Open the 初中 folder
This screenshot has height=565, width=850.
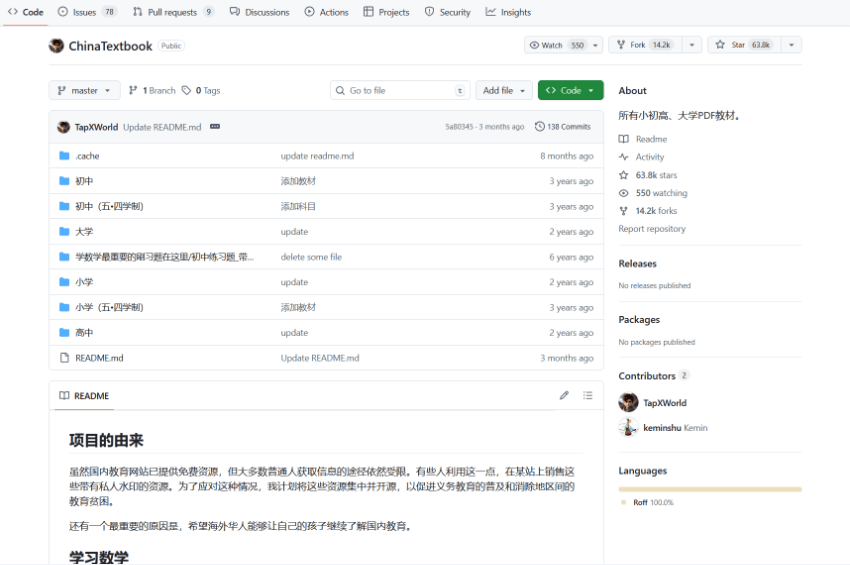[84, 181]
